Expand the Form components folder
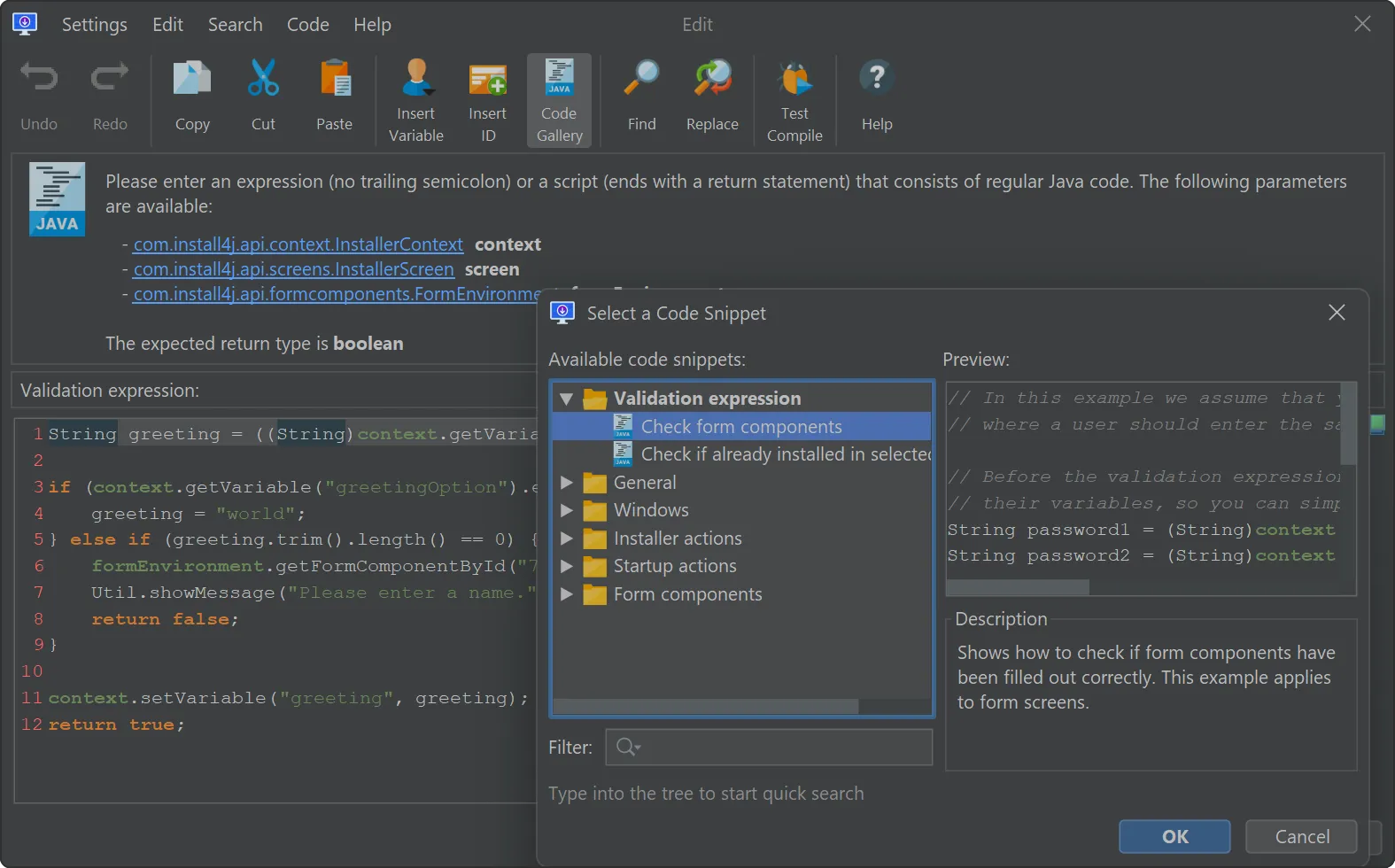 [567, 594]
